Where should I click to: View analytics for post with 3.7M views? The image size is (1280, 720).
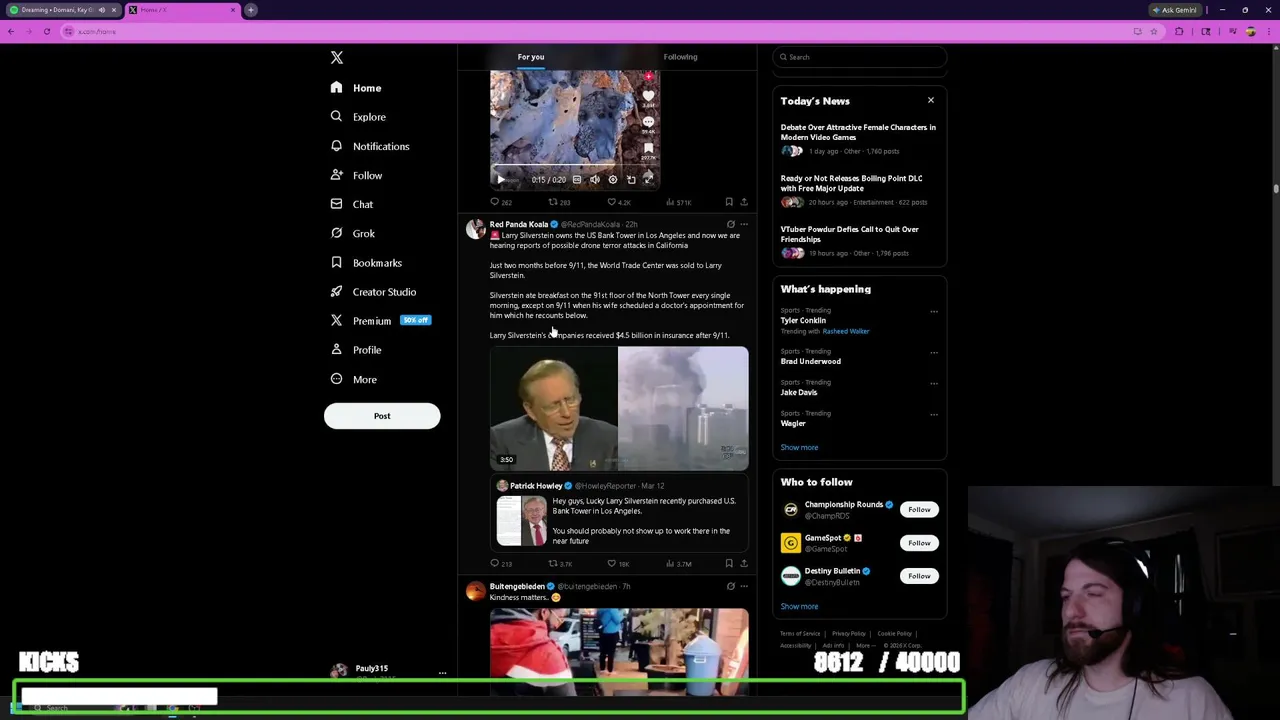click(678, 564)
